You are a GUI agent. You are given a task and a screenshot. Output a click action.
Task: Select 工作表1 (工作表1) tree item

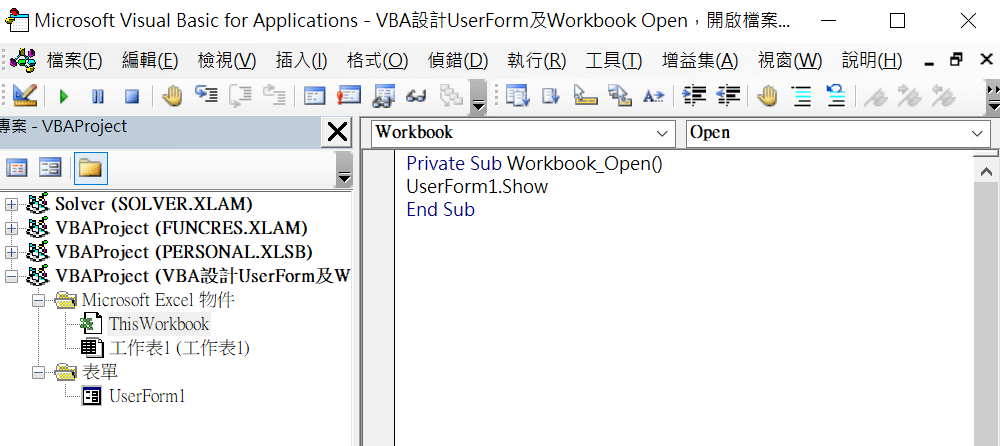[x=179, y=348]
